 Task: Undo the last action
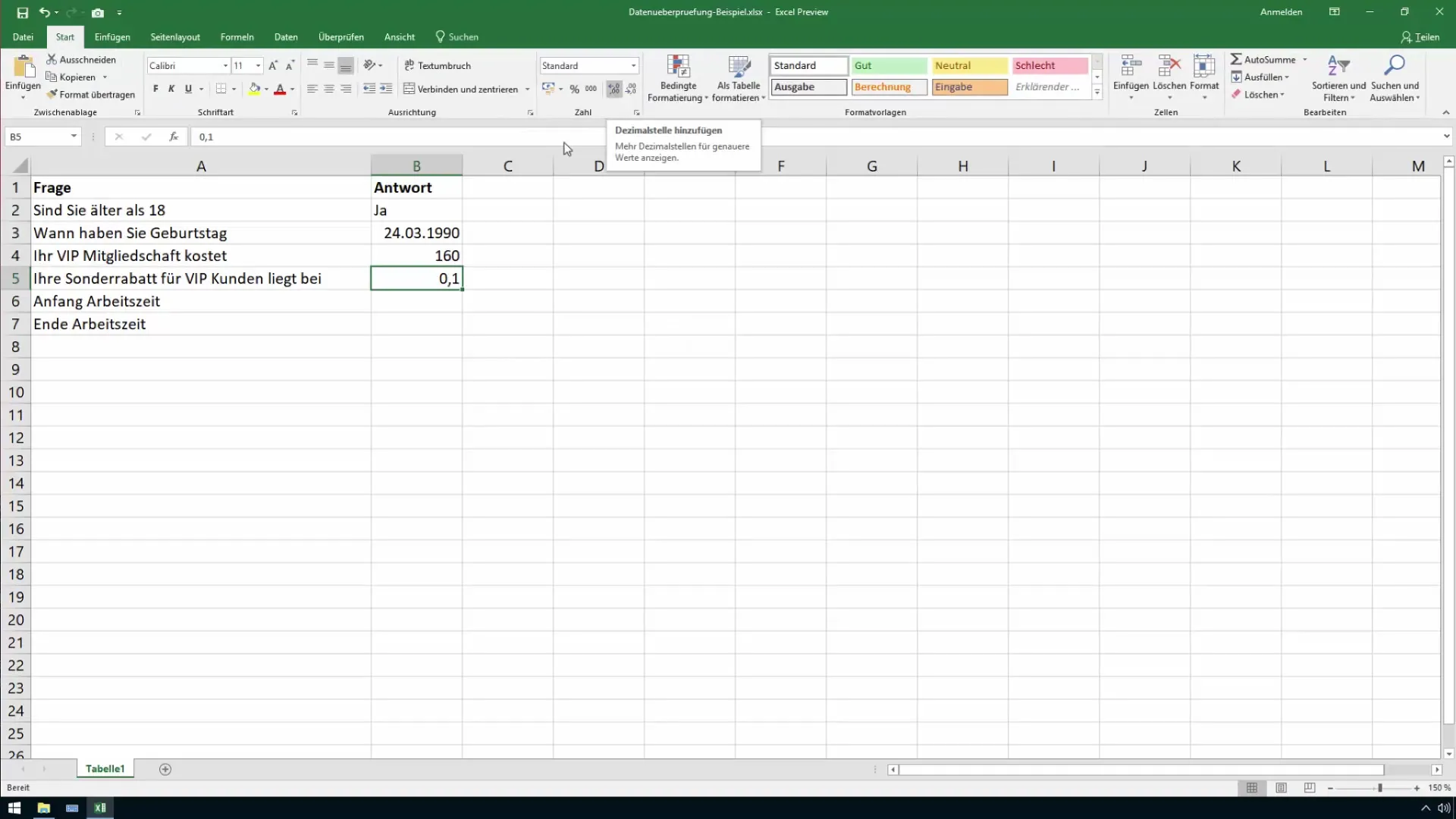[44, 13]
